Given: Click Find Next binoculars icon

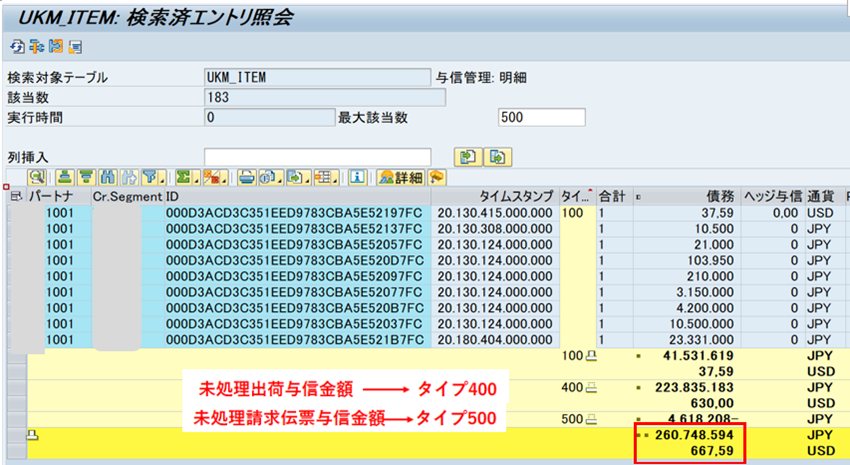Looking at the screenshot, I should [129, 177].
